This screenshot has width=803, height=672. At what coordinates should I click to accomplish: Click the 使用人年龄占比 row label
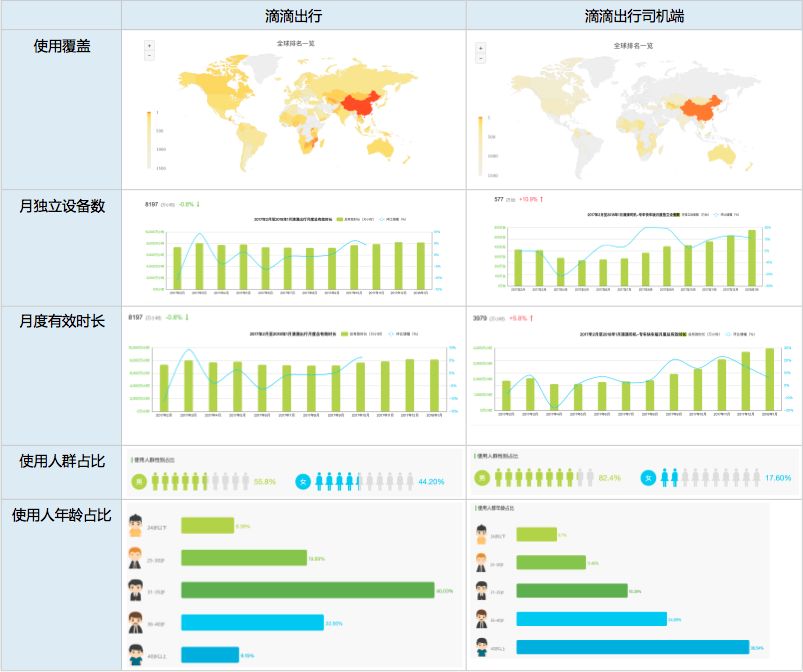coord(62,515)
